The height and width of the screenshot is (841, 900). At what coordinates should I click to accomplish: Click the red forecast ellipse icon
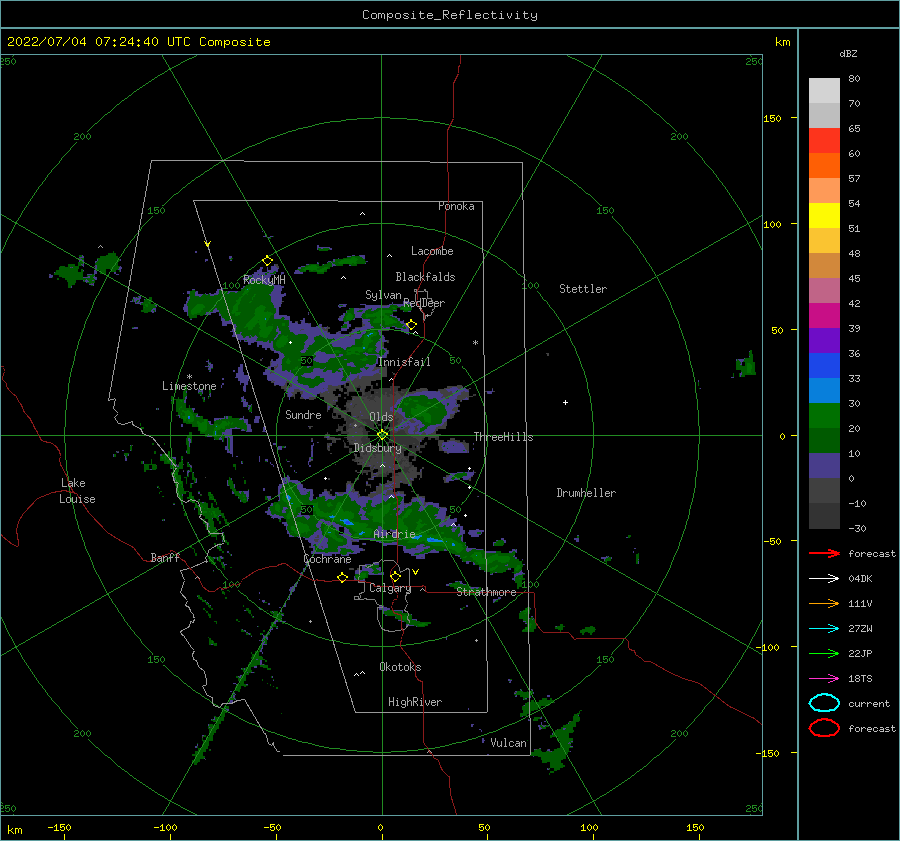coord(824,728)
